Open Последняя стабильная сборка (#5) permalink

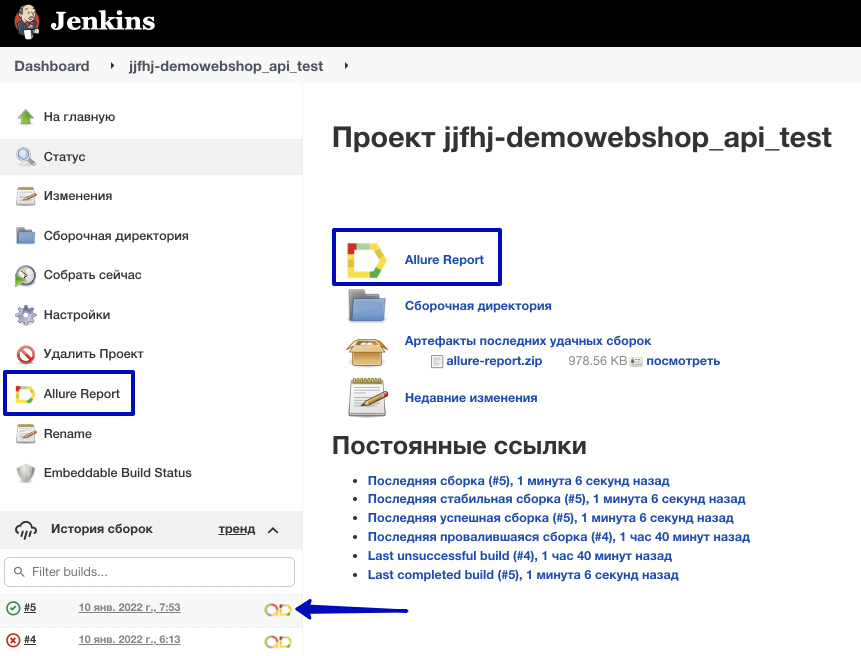coord(556,499)
